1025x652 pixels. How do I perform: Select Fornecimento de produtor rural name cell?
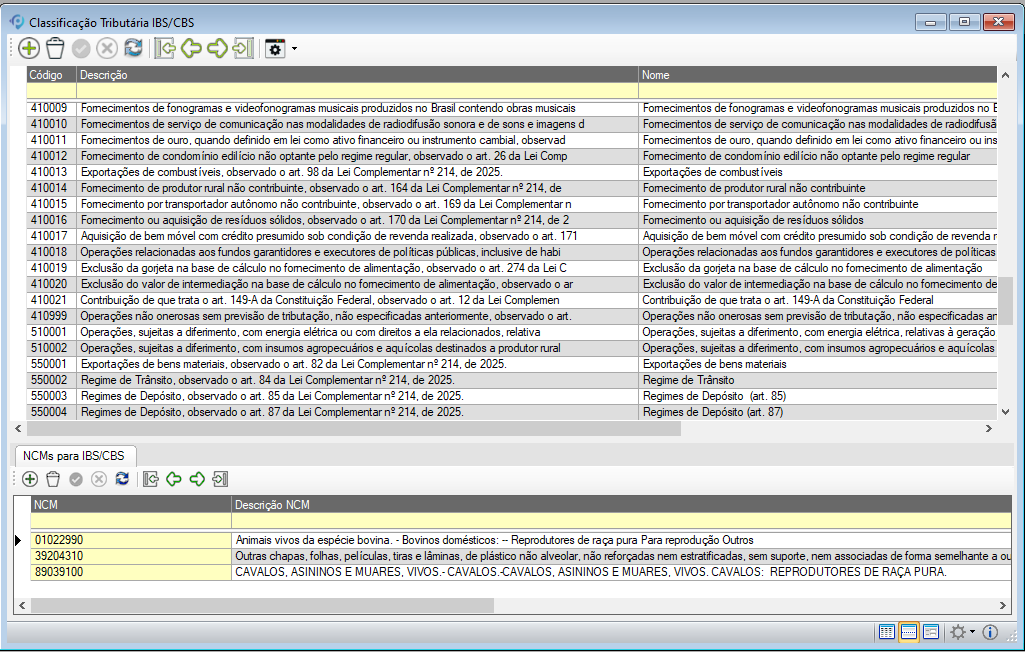[x=818, y=188]
